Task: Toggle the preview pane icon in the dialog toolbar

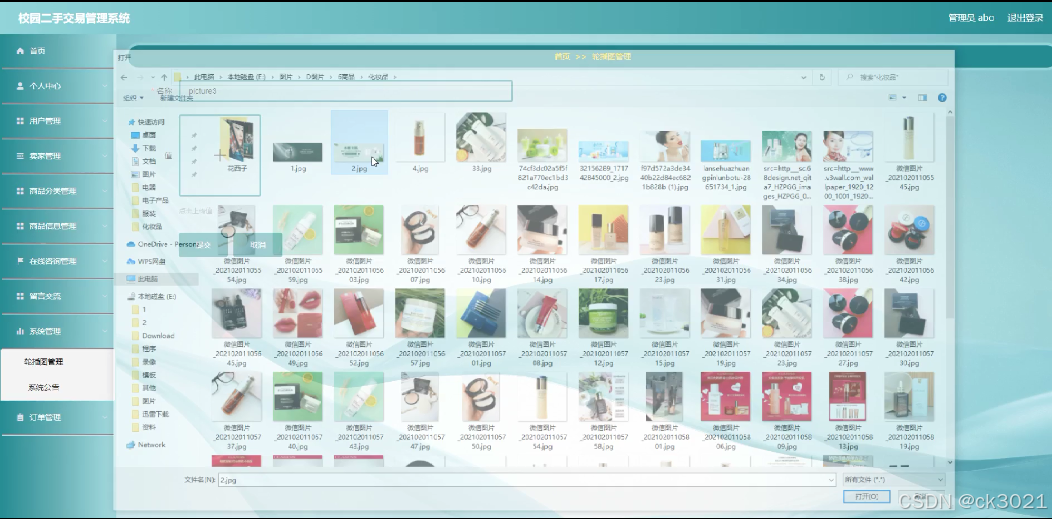Action: [923, 98]
